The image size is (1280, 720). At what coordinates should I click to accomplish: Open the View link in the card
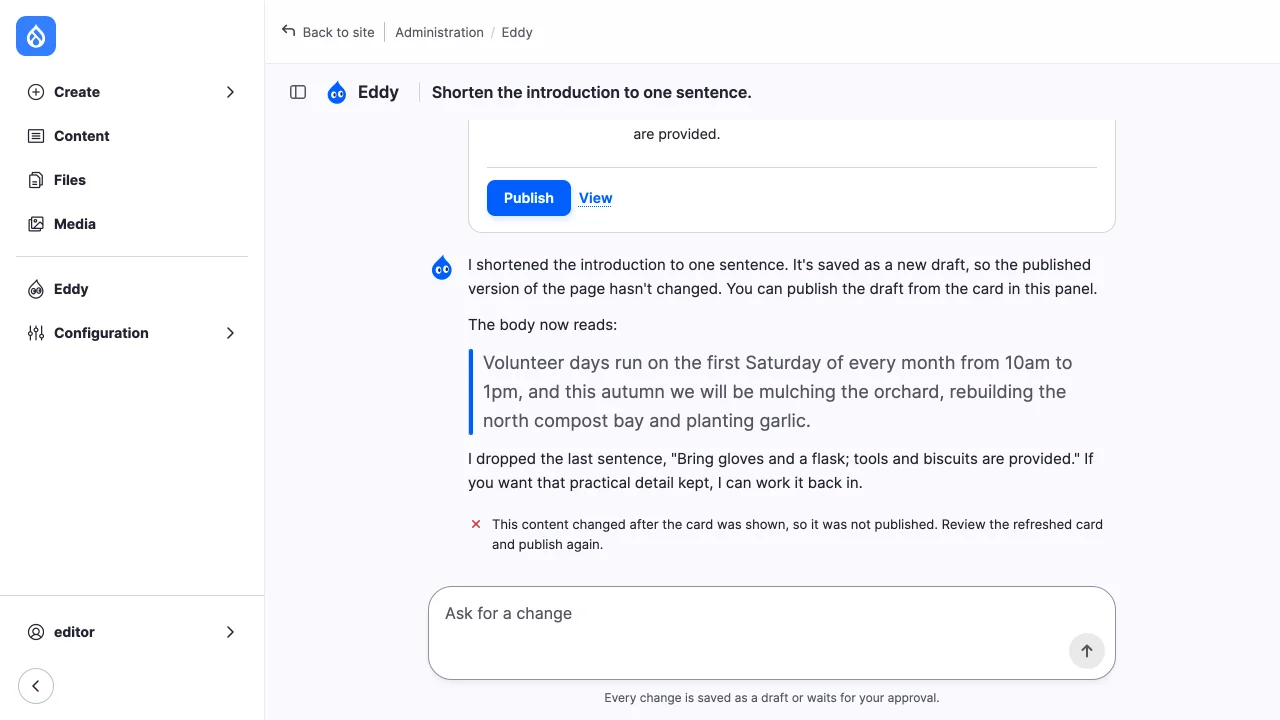(596, 198)
